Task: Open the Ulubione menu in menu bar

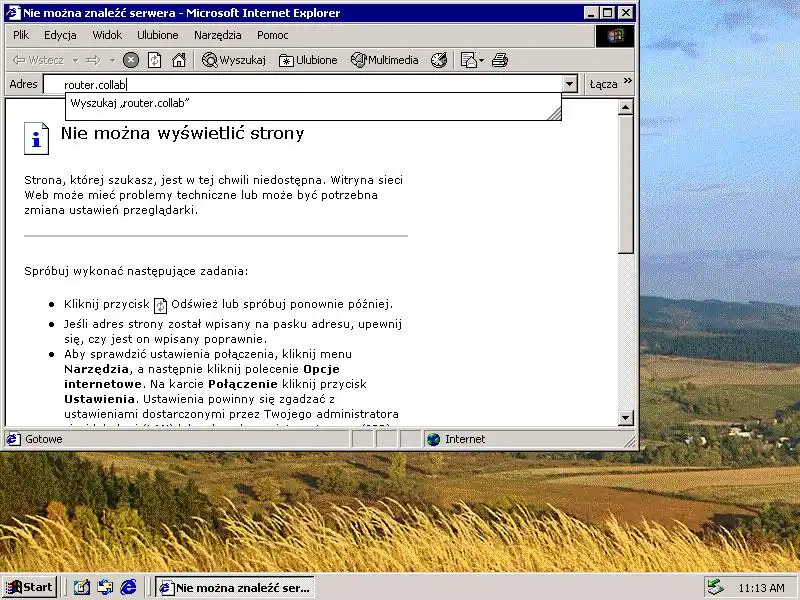Action: tap(158, 35)
